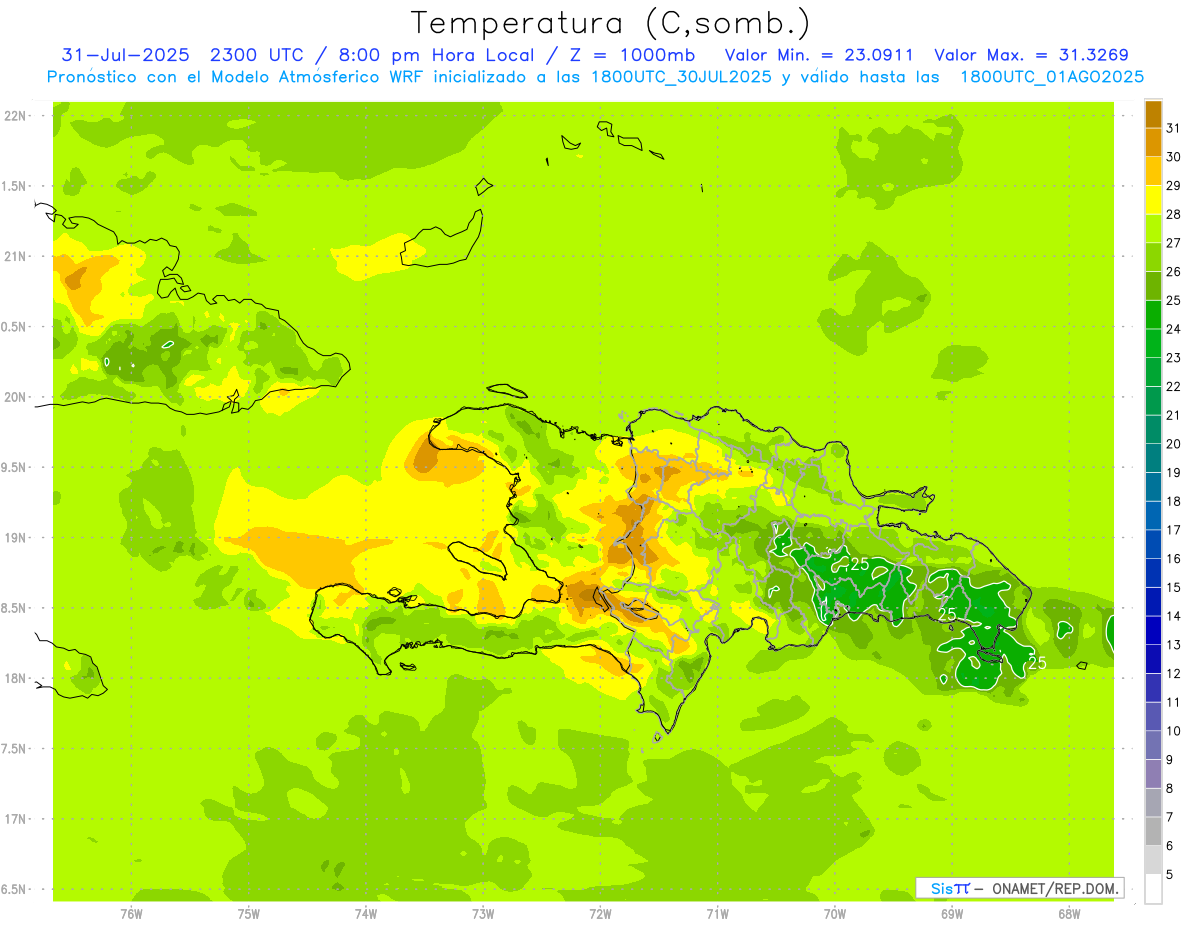This screenshot has width=1200, height=927.
Task: Click the '70W' longitude axis label
Action: click(835, 913)
